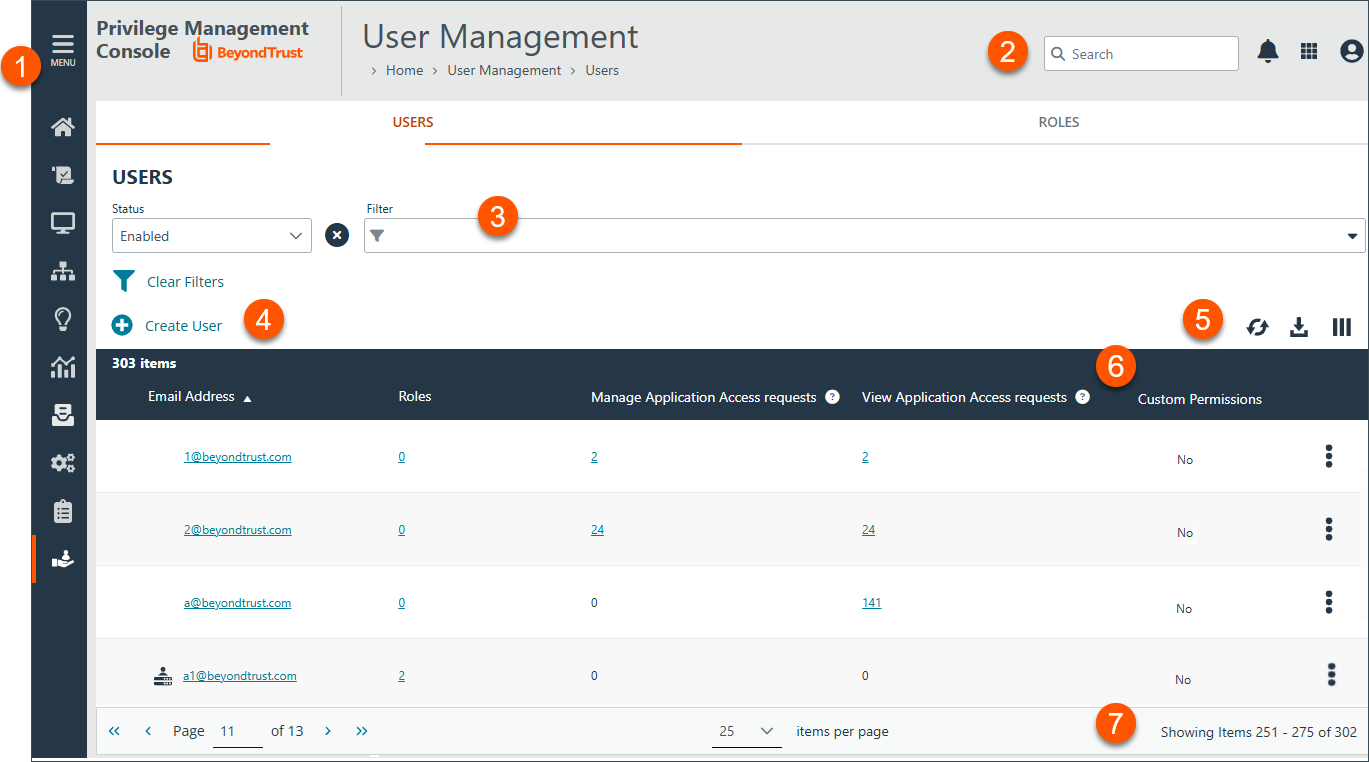Open the apps grid icon in header
Image resolution: width=1369 pixels, height=762 pixels.
click(x=1309, y=51)
